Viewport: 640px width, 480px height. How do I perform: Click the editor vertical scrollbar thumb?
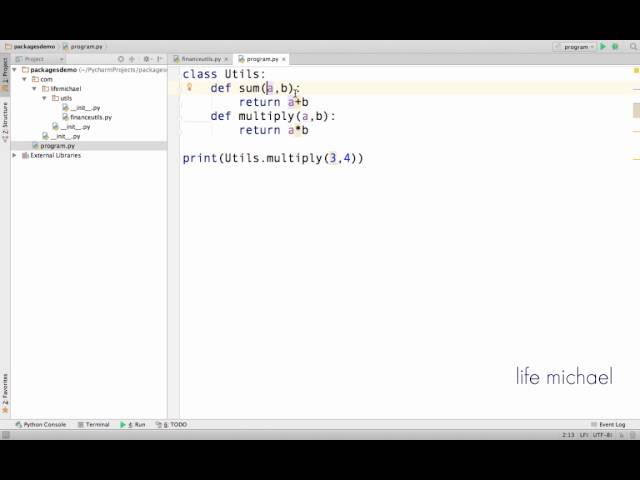click(636, 110)
